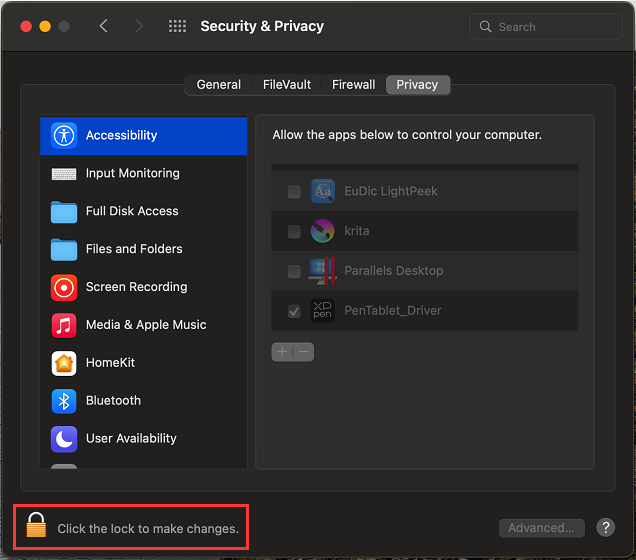Switch to the General tab
636x560 pixels.
(x=219, y=85)
